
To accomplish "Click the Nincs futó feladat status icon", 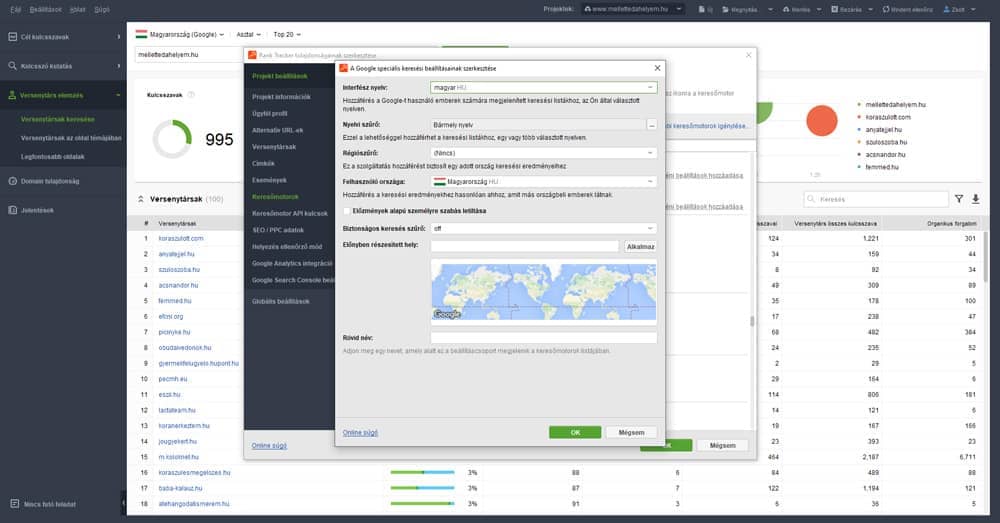I will point(14,504).
